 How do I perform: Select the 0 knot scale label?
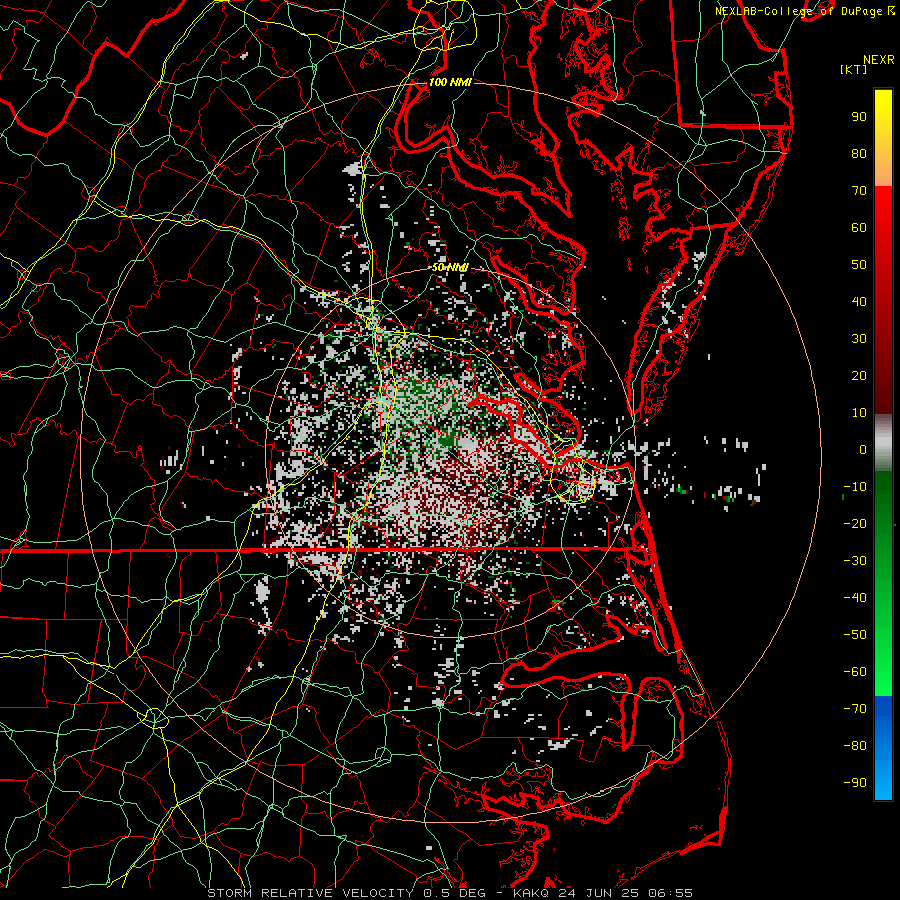[x=863, y=449]
